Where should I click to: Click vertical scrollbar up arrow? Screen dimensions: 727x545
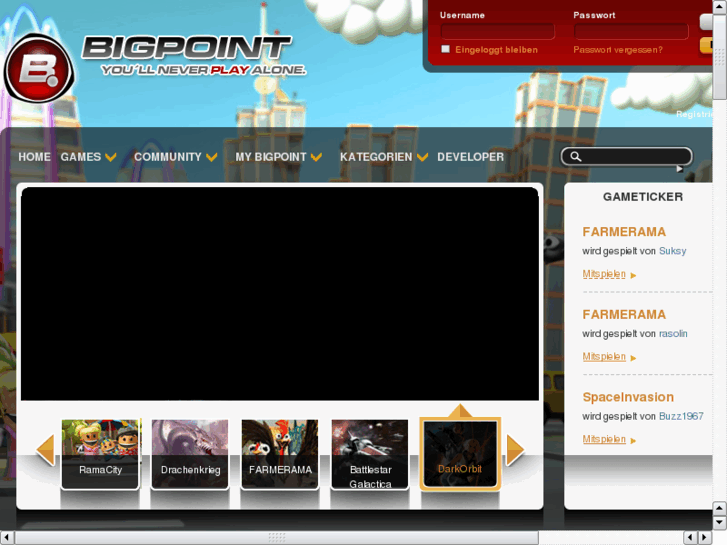[x=720, y=6]
